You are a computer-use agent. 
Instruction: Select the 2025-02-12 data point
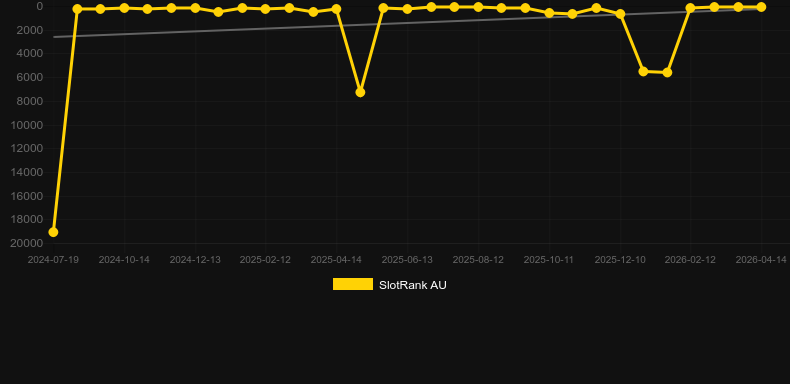coord(266,9)
